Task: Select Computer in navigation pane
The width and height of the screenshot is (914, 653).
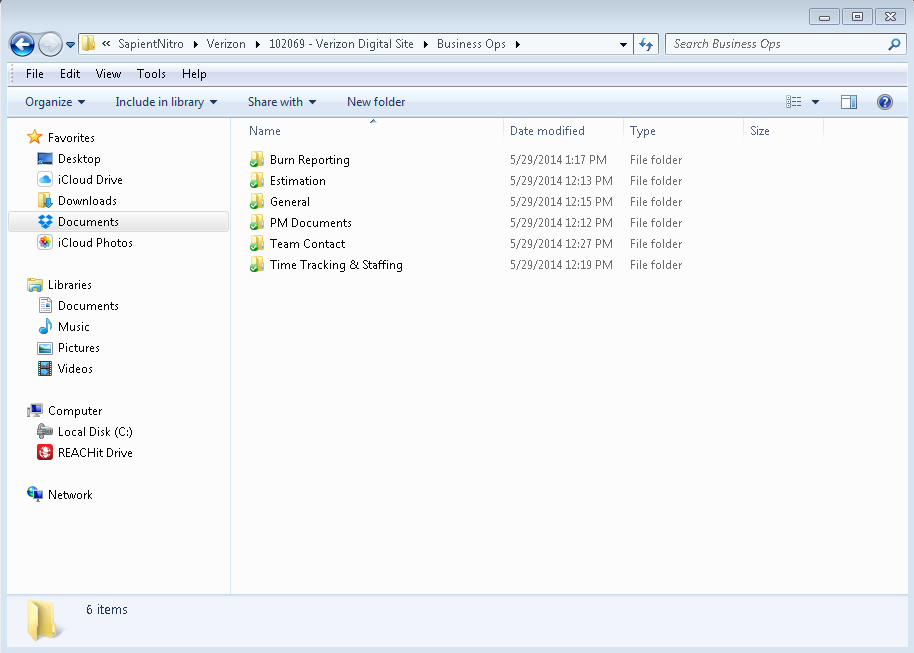Action: tap(75, 410)
